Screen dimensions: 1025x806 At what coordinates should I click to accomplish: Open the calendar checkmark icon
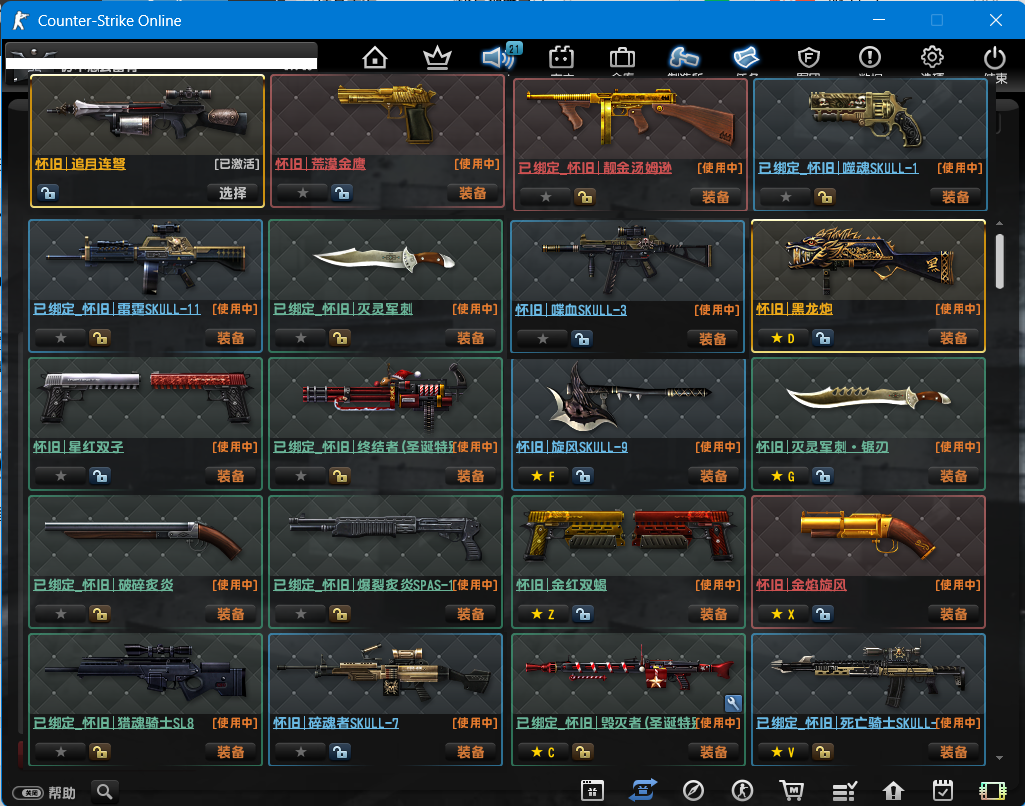943,791
